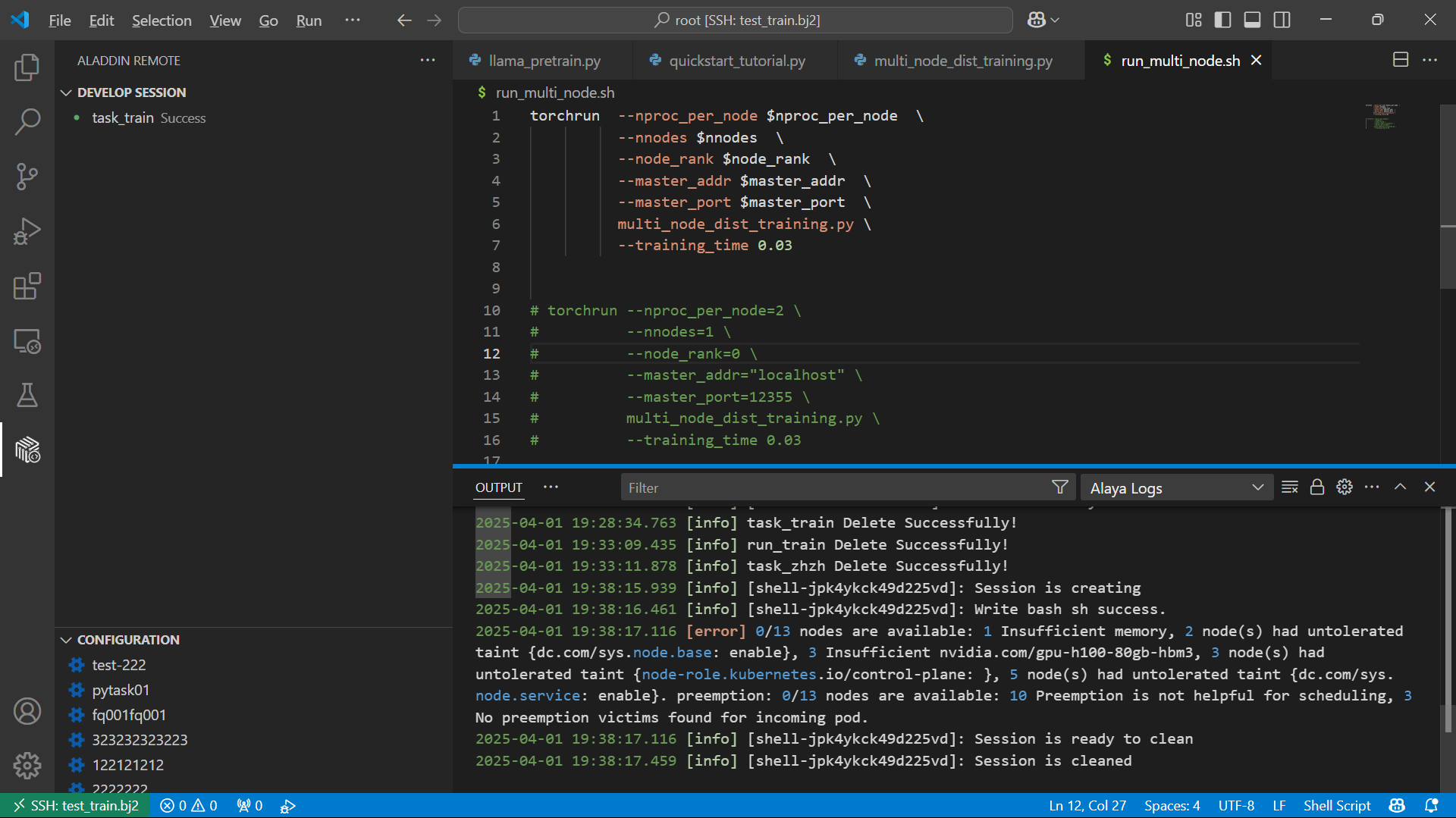The width and height of the screenshot is (1456, 818).
Task: Open the Extensions view
Action: point(27,286)
